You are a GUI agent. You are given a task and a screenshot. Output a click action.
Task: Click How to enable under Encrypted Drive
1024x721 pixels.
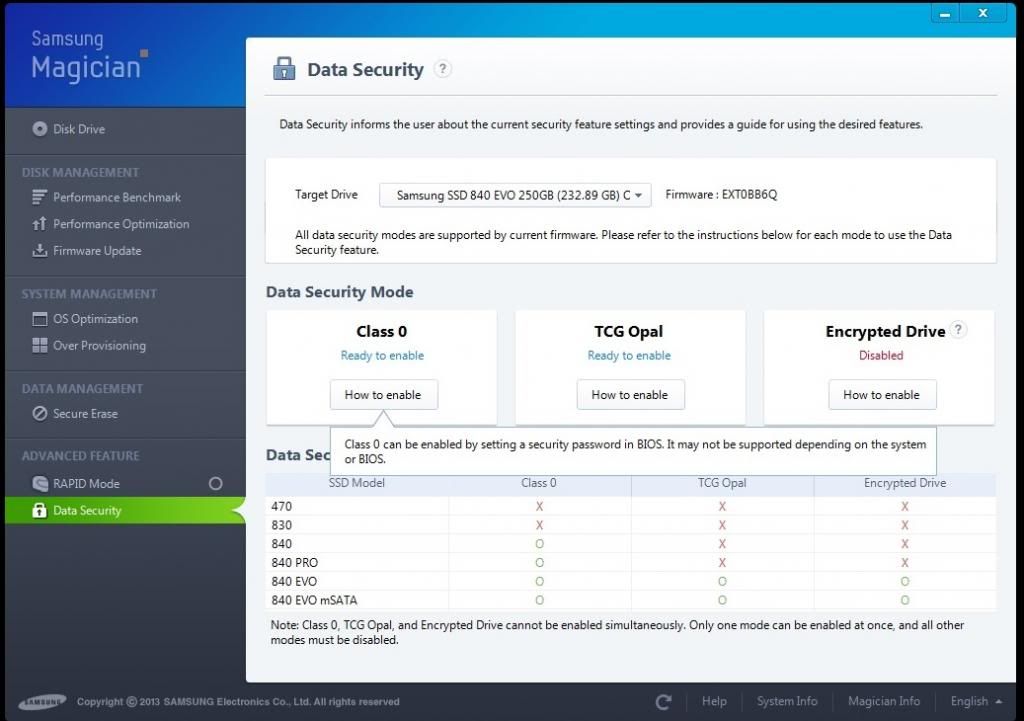pos(882,394)
